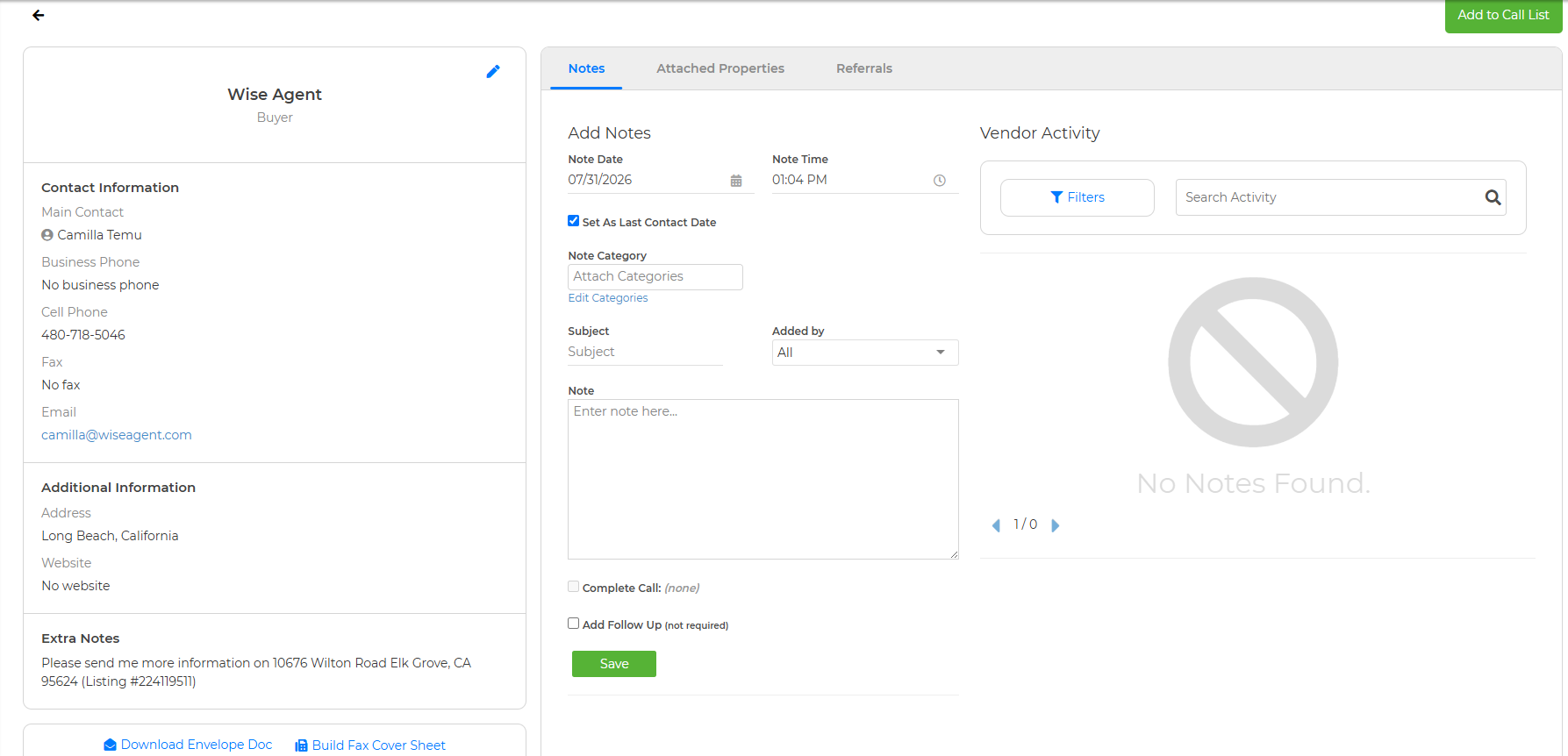Save the note
The width and height of the screenshot is (1568, 756).
[614, 664]
